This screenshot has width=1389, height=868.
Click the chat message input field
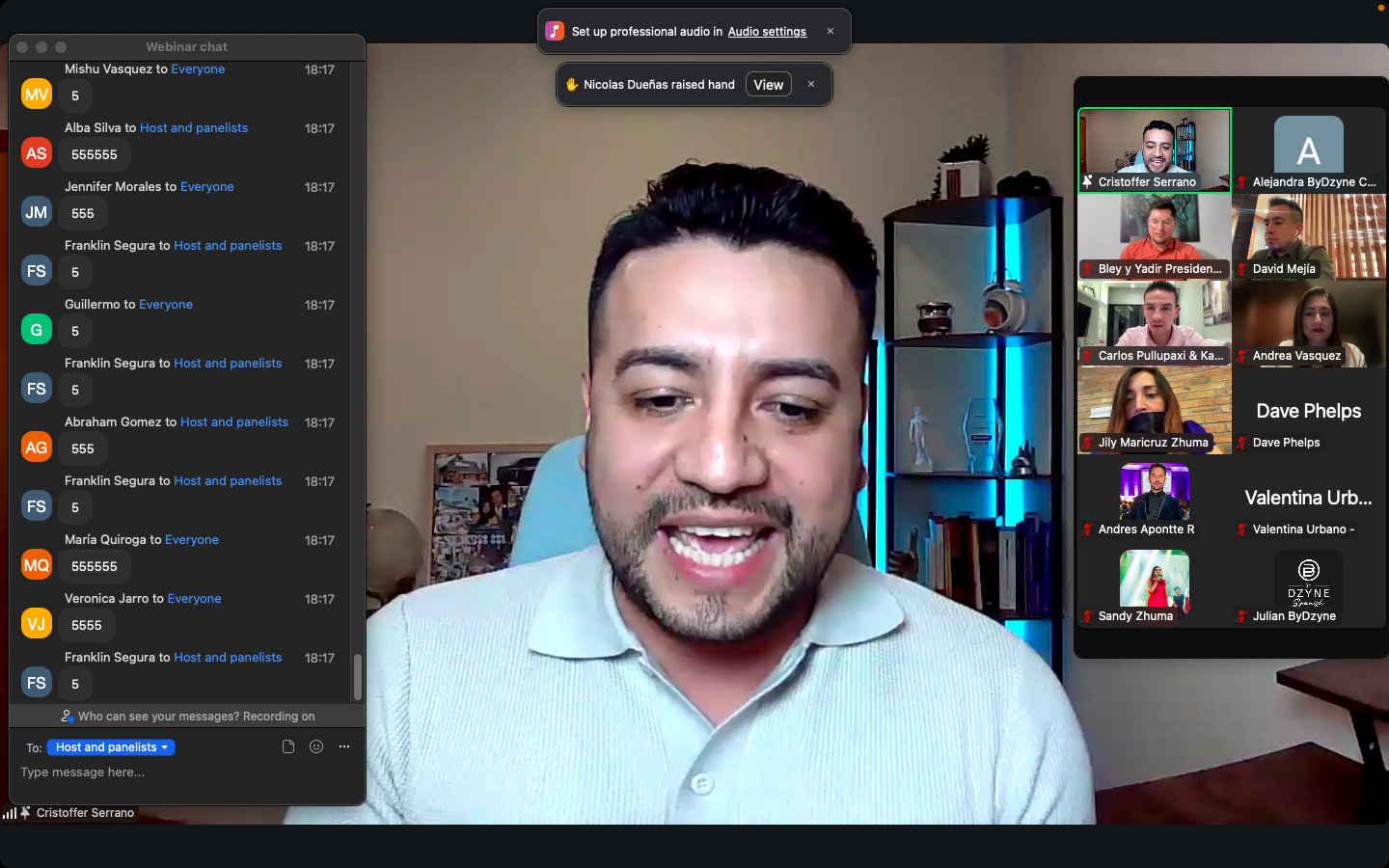pos(183,773)
